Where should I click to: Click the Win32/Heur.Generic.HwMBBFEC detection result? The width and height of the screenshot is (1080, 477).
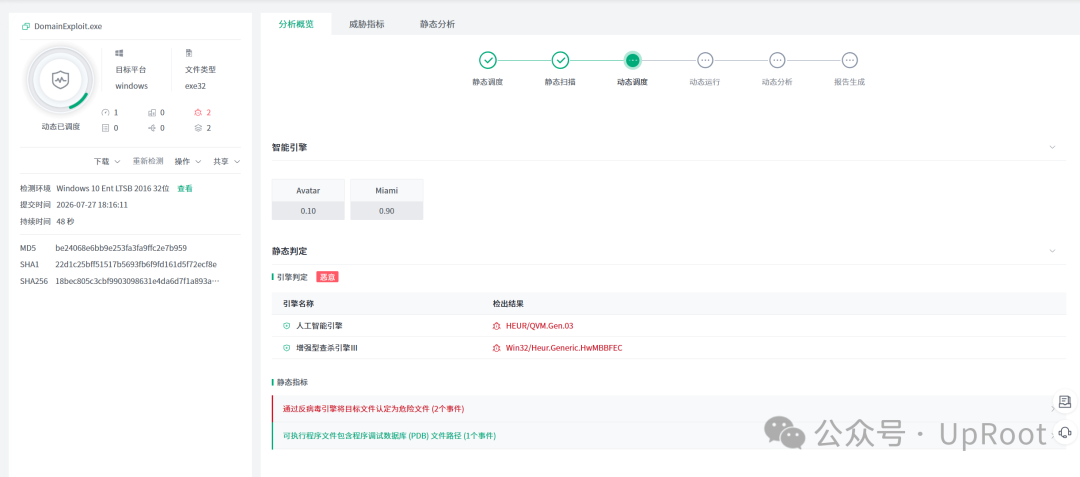564,348
